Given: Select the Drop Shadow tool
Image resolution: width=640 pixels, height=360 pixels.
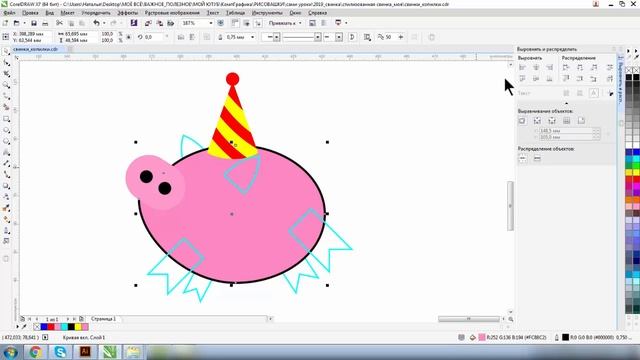Looking at the screenshot, I should [x=6, y=186].
